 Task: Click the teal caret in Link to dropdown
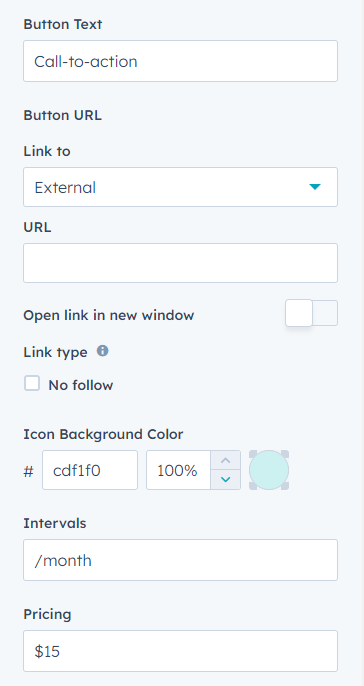click(315, 187)
